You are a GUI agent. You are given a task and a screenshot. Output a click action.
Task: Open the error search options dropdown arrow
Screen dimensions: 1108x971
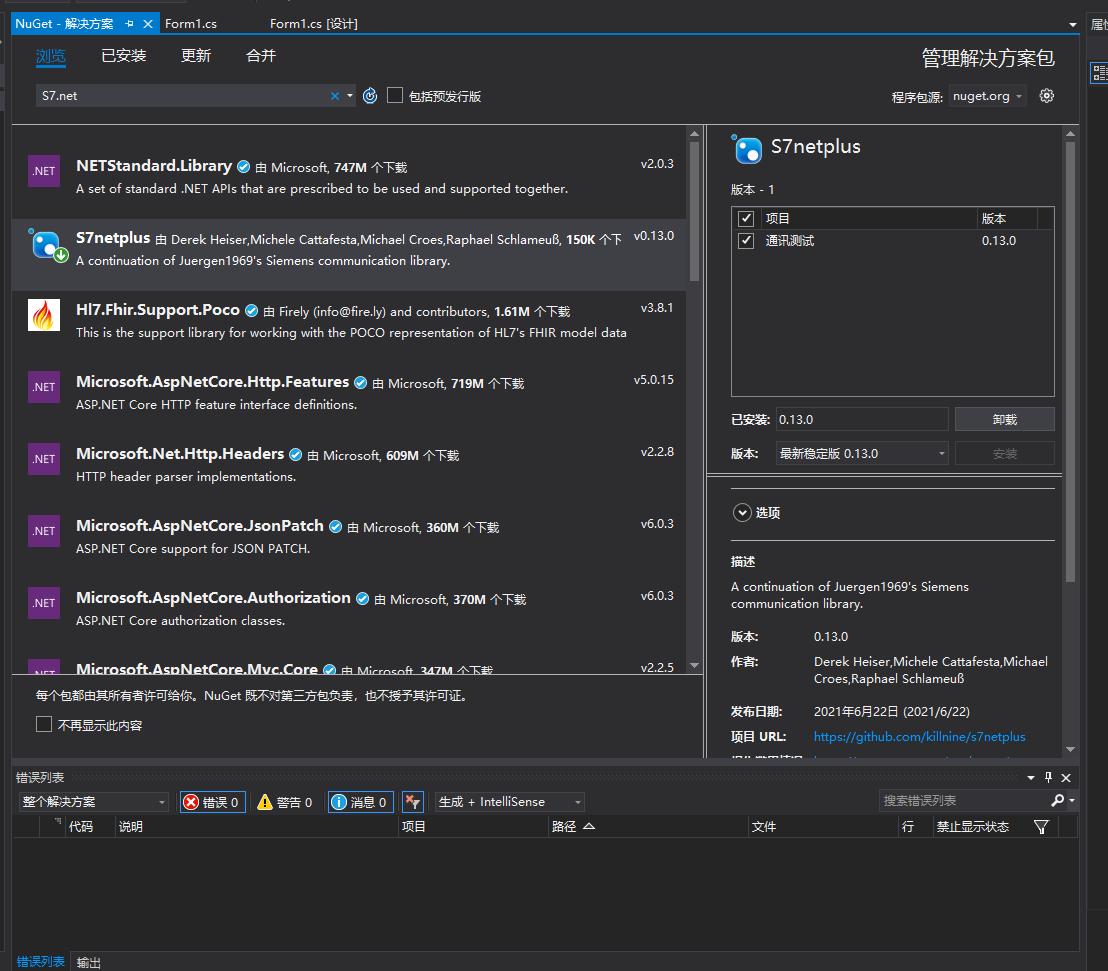click(1073, 800)
